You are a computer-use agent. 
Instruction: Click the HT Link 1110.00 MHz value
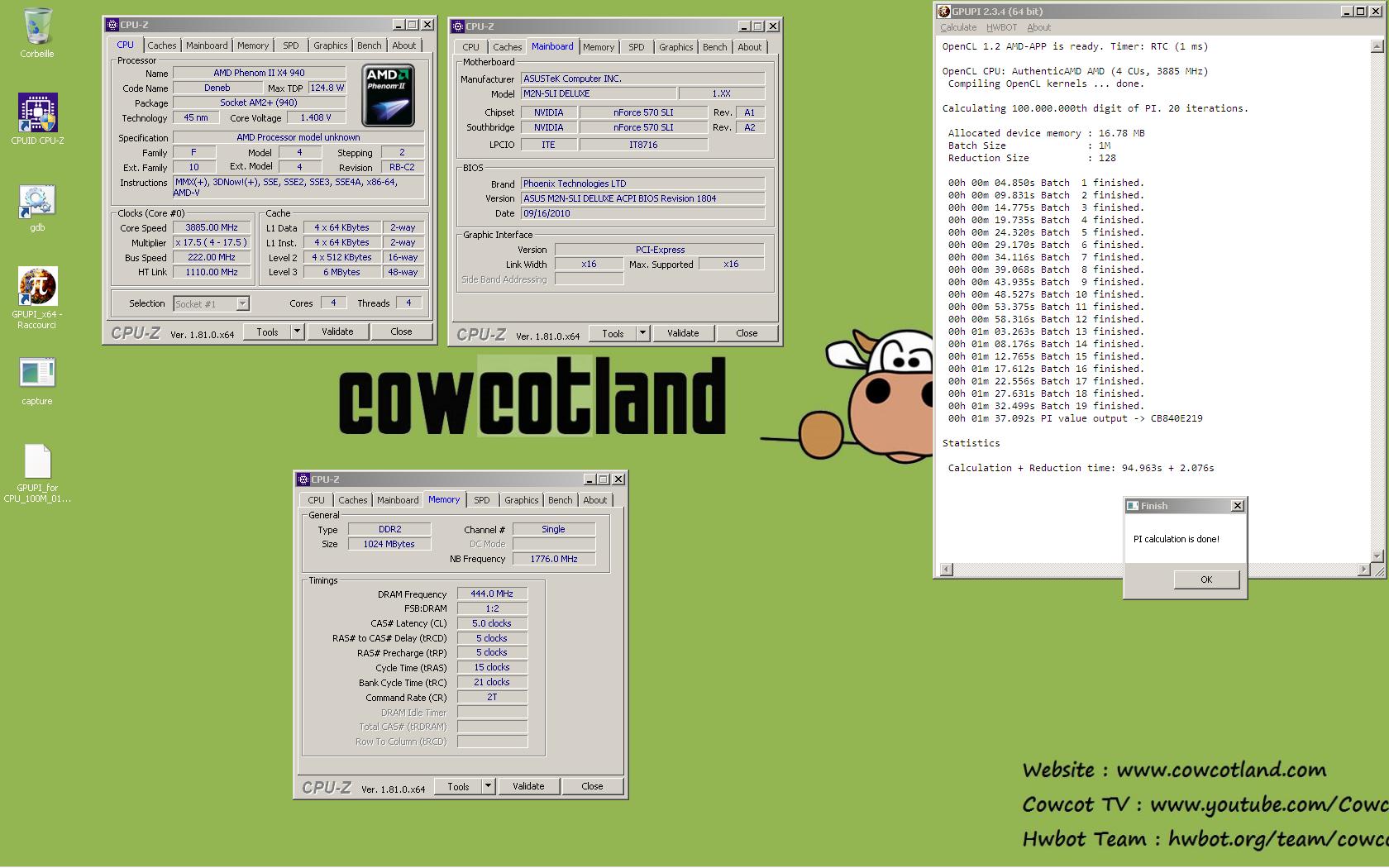[x=212, y=272]
